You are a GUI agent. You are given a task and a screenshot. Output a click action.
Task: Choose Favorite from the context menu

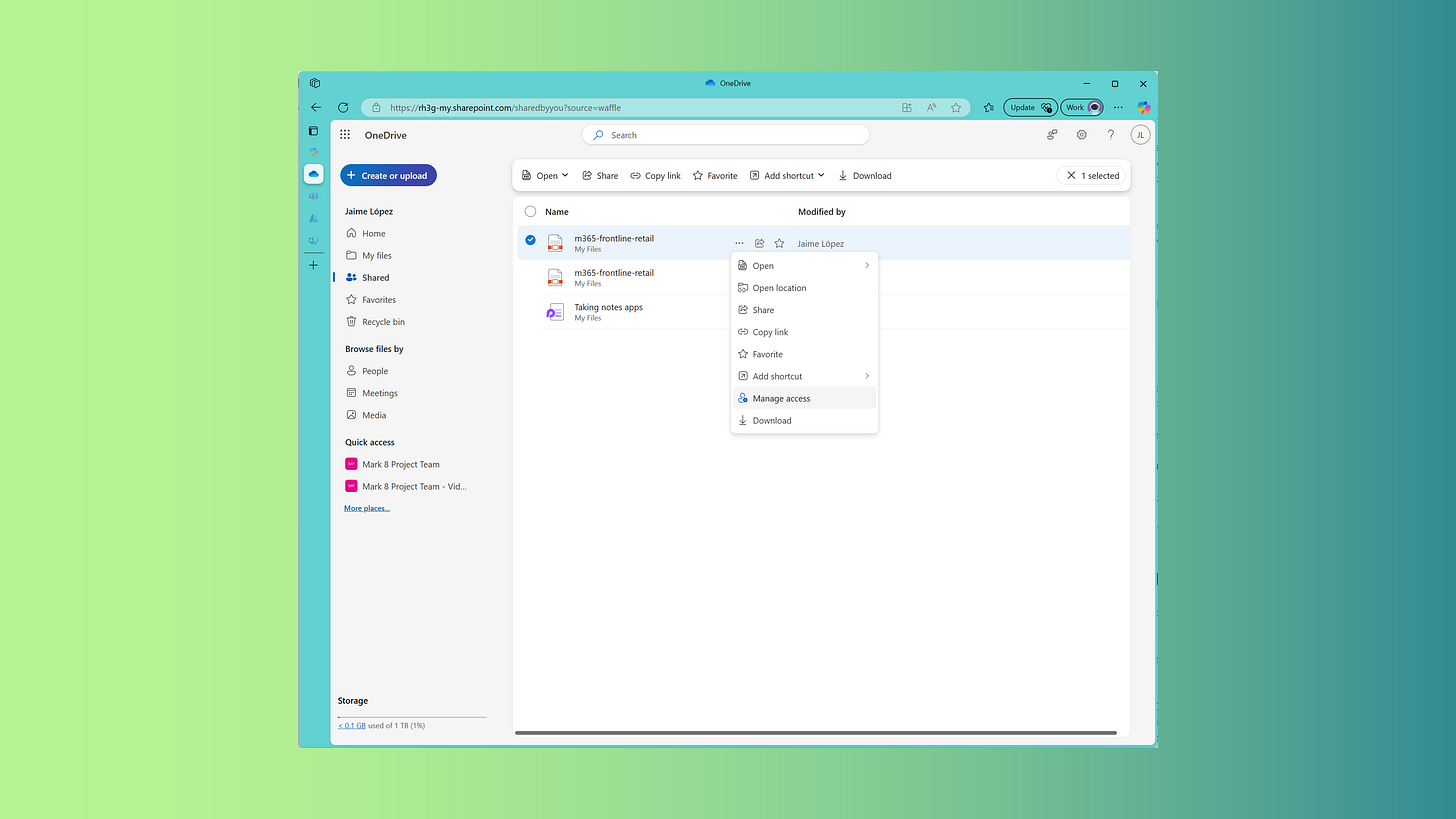pos(804,354)
